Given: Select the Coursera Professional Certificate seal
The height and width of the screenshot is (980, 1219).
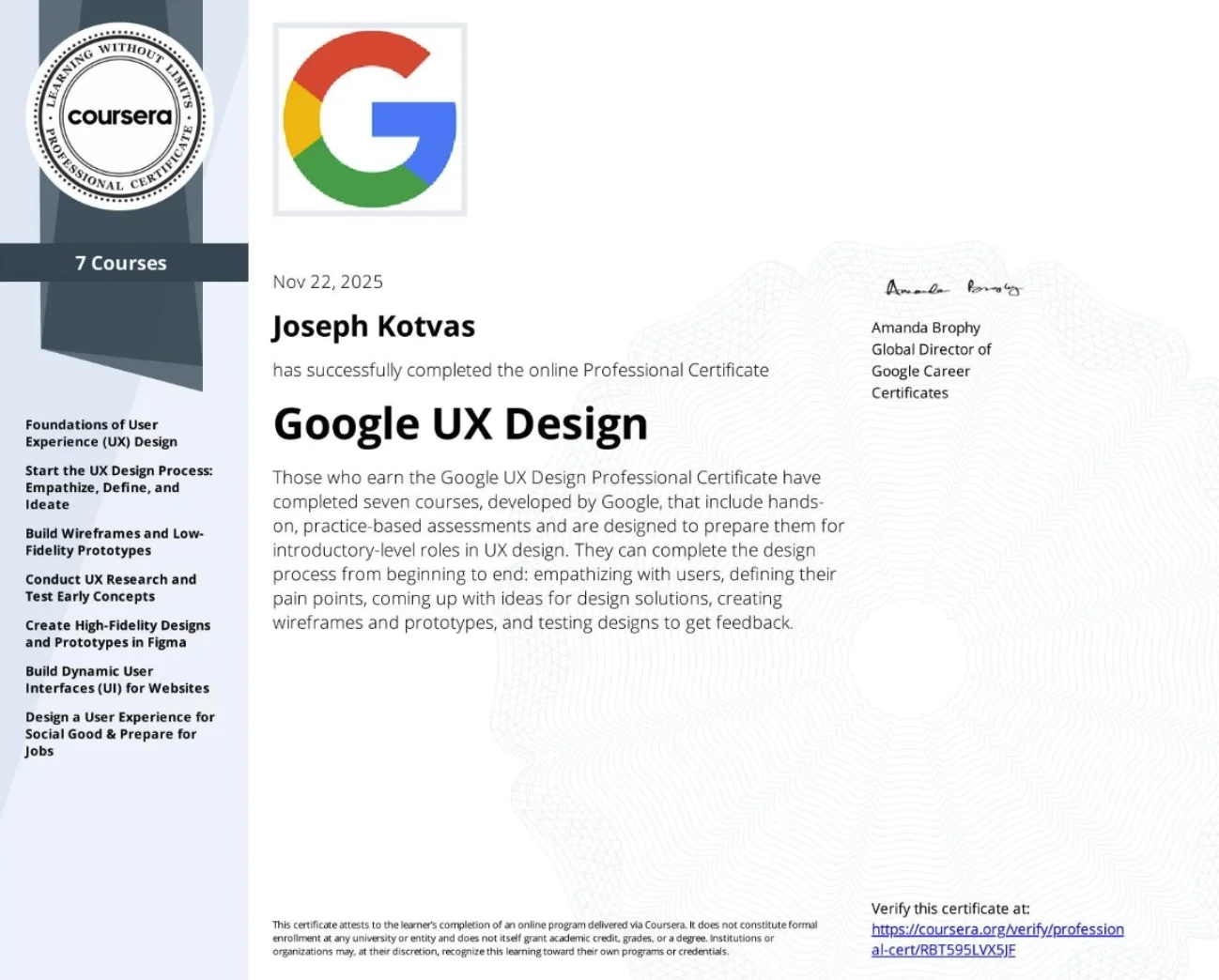Looking at the screenshot, I should point(120,115).
